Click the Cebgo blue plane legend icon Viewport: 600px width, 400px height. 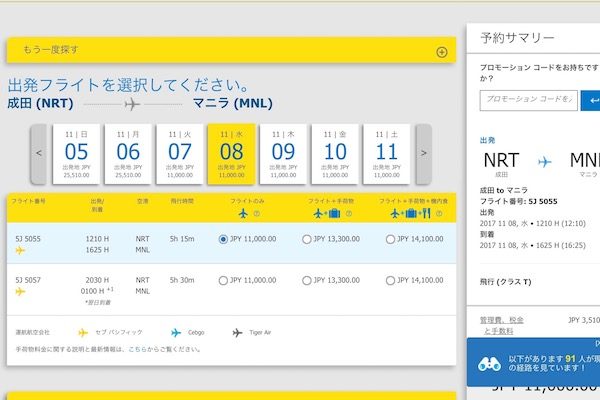coord(176,333)
